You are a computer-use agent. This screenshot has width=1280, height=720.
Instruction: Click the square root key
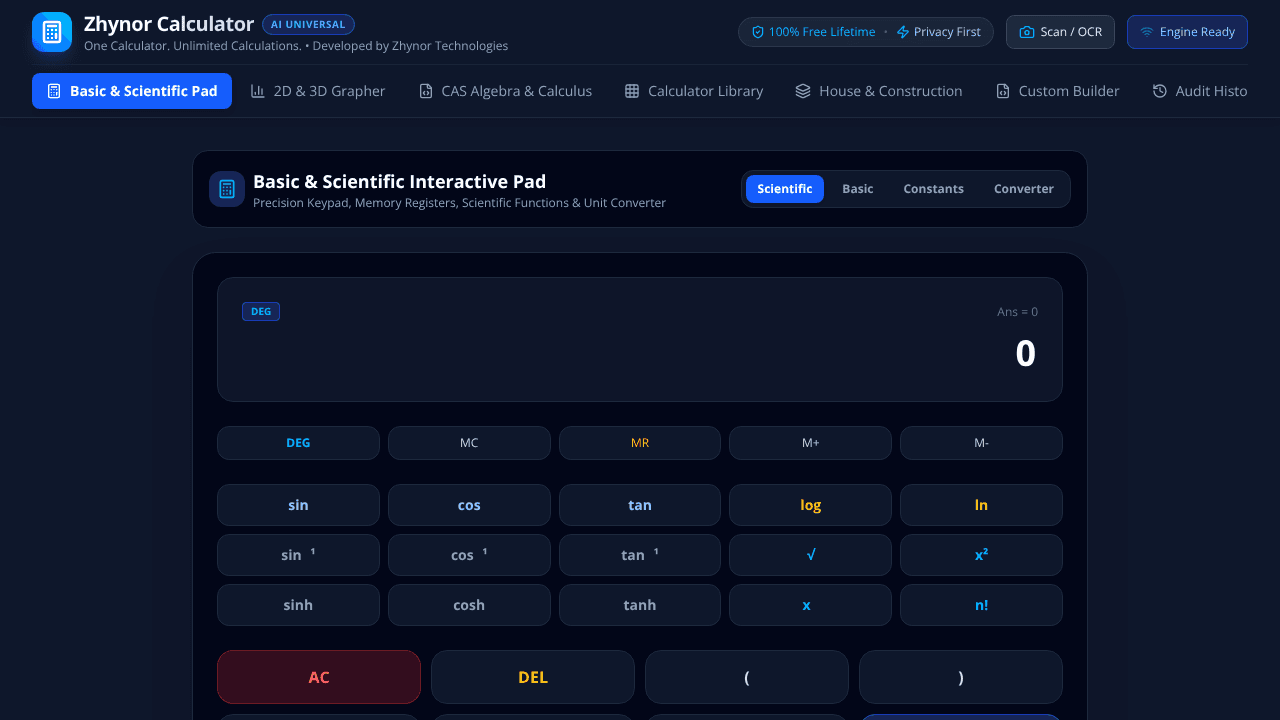(x=810, y=555)
